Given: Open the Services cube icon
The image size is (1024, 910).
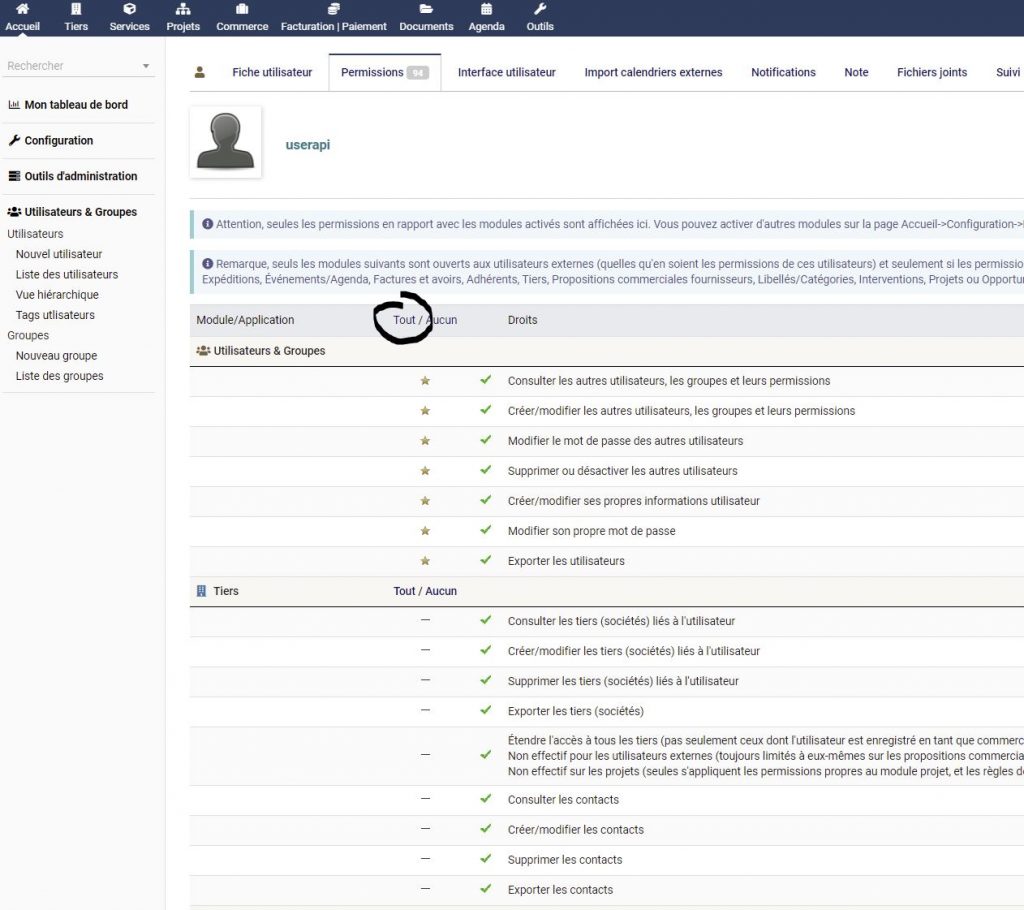Looking at the screenshot, I should tap(128, 9).
